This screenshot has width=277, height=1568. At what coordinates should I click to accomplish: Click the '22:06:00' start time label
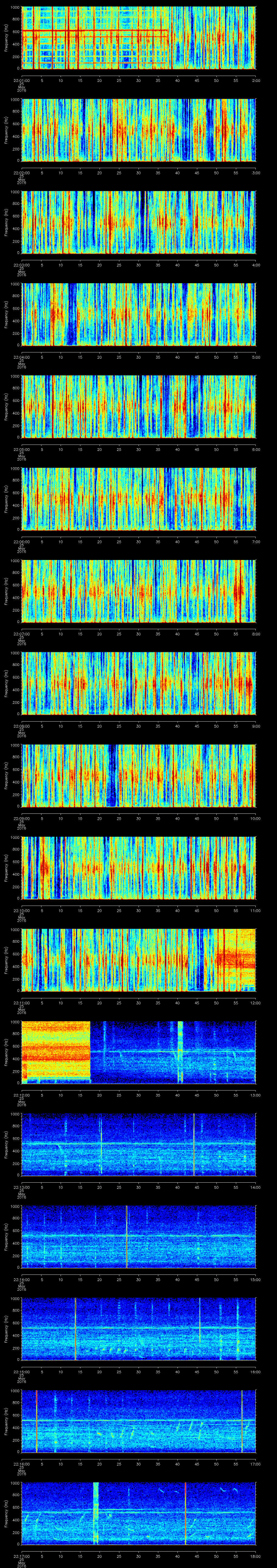point(21,542)
